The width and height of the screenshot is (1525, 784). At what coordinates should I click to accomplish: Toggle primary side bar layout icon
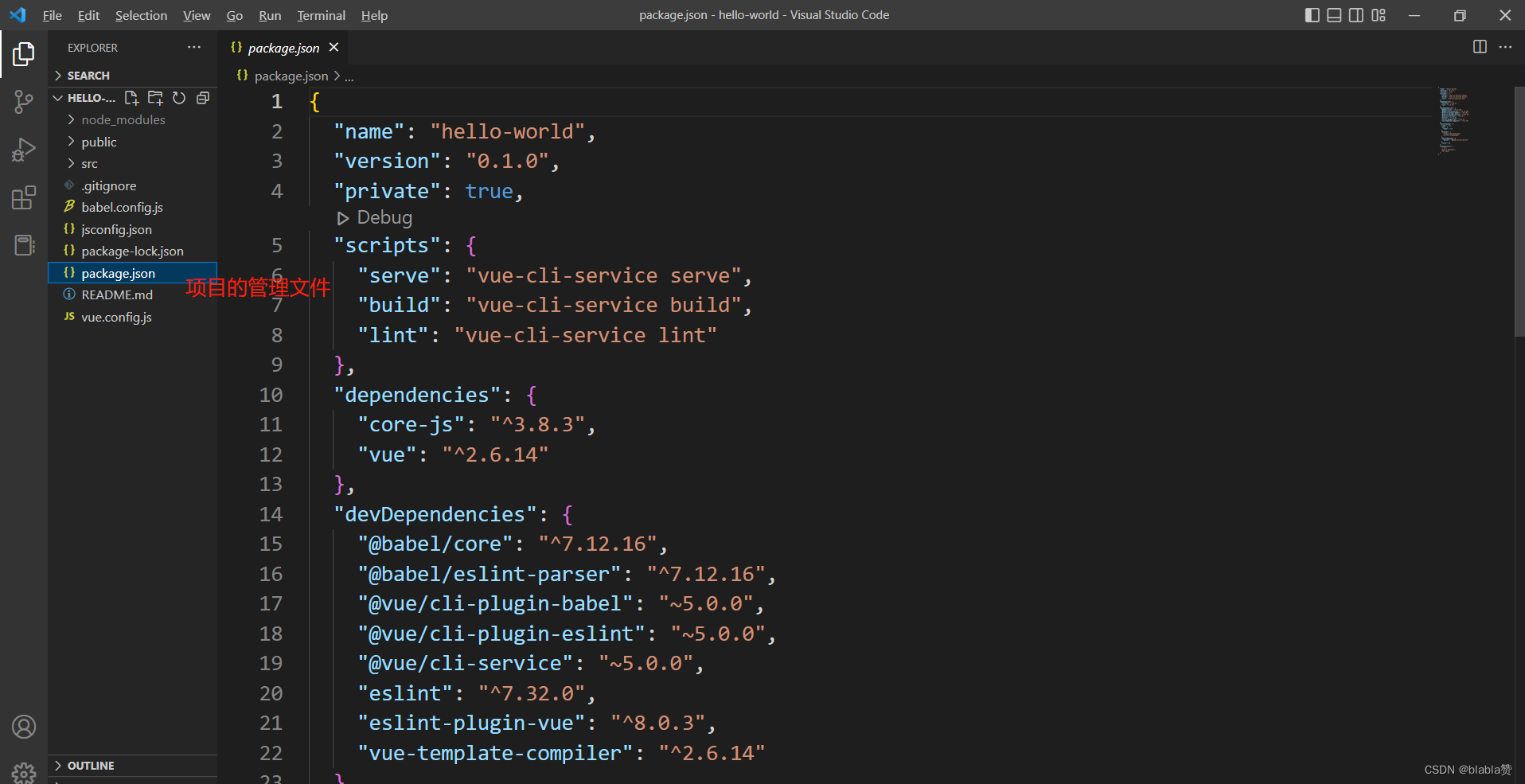coord(1312,15)
